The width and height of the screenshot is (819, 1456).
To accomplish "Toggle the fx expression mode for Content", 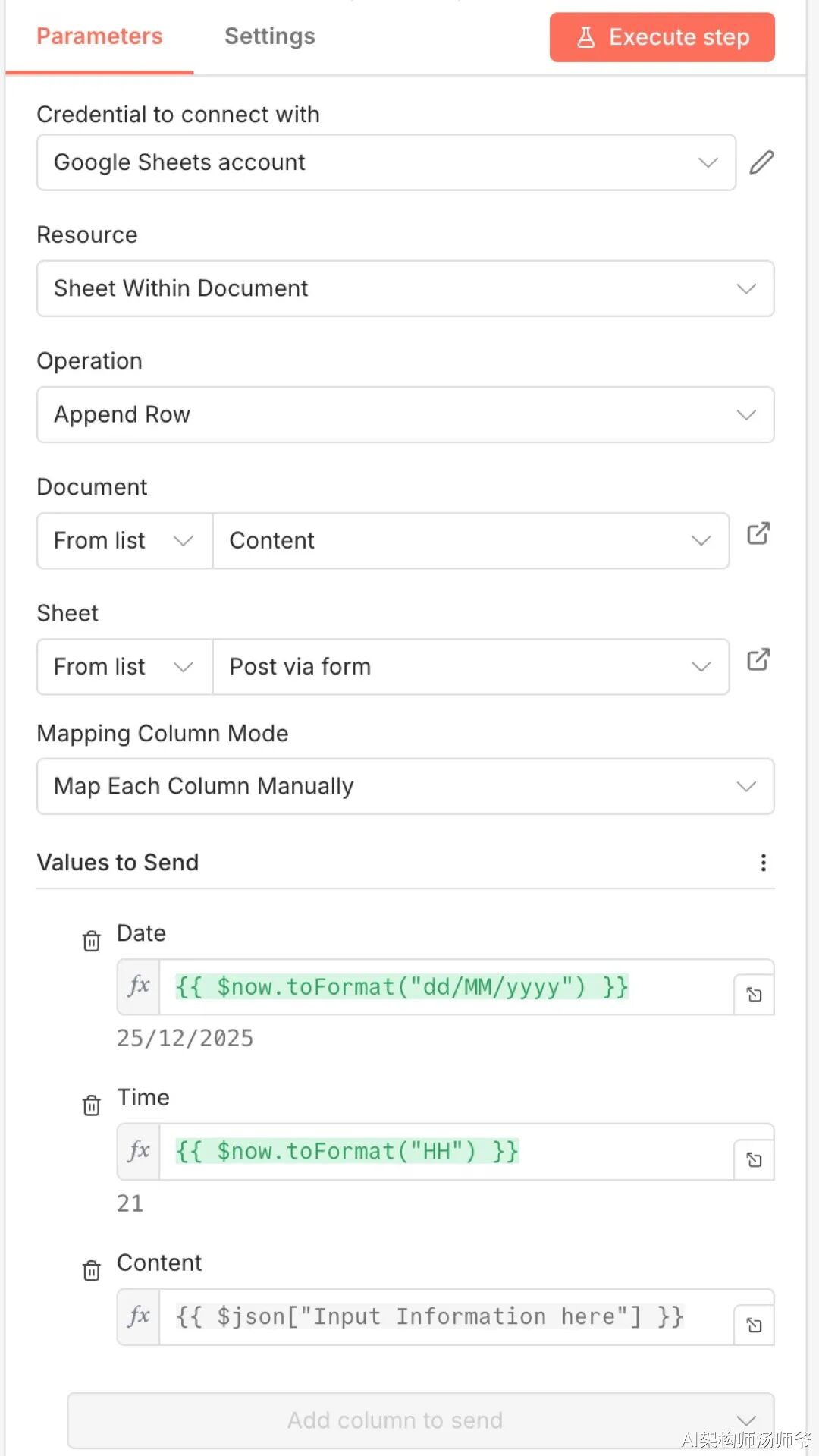I will pyautogui.click(x=139, y=1316).
